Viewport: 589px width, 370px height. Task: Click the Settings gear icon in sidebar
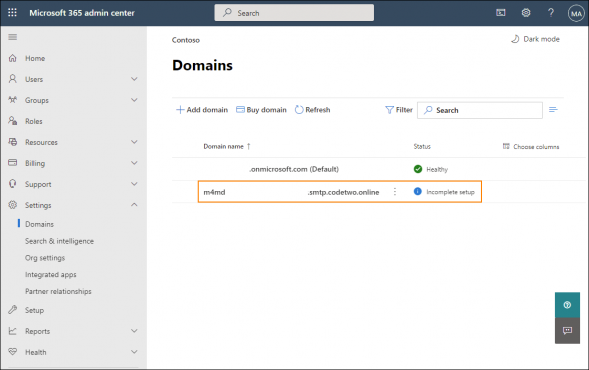(13, 205)
